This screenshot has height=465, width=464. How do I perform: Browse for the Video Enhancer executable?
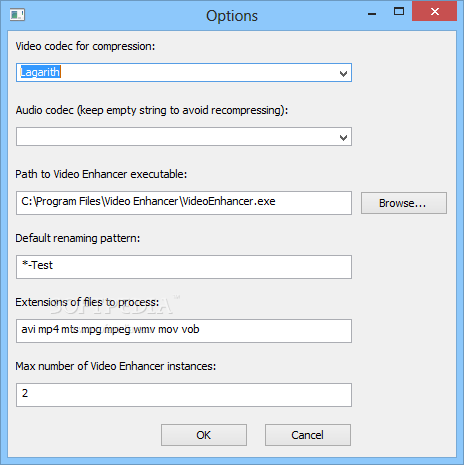pos(404,203)
